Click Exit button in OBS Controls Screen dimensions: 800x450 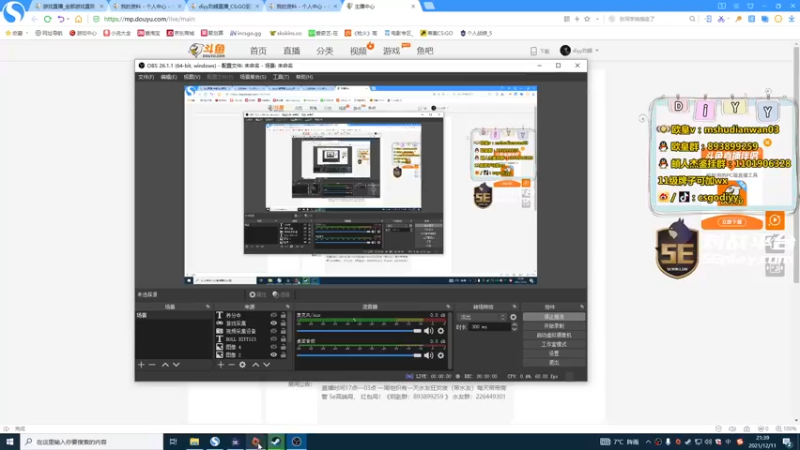(x=554, y=362)
